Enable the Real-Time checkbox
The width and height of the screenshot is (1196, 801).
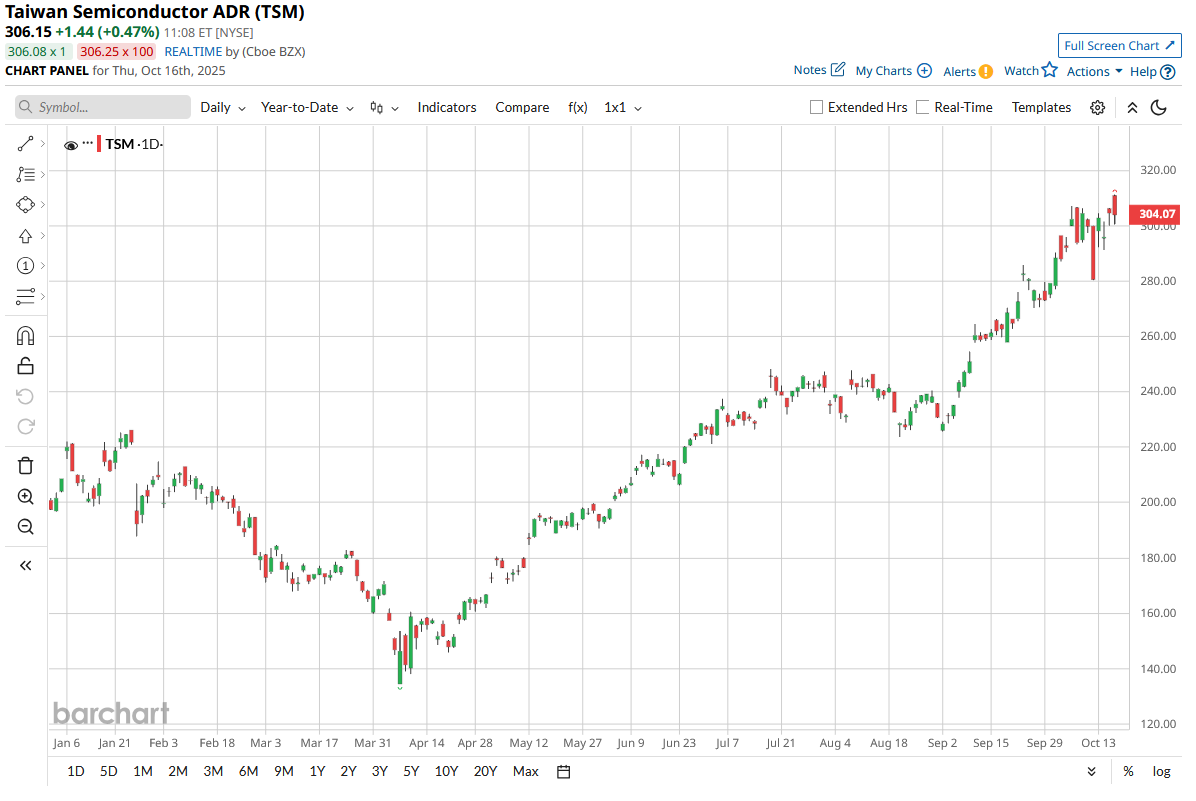(922, 108)
